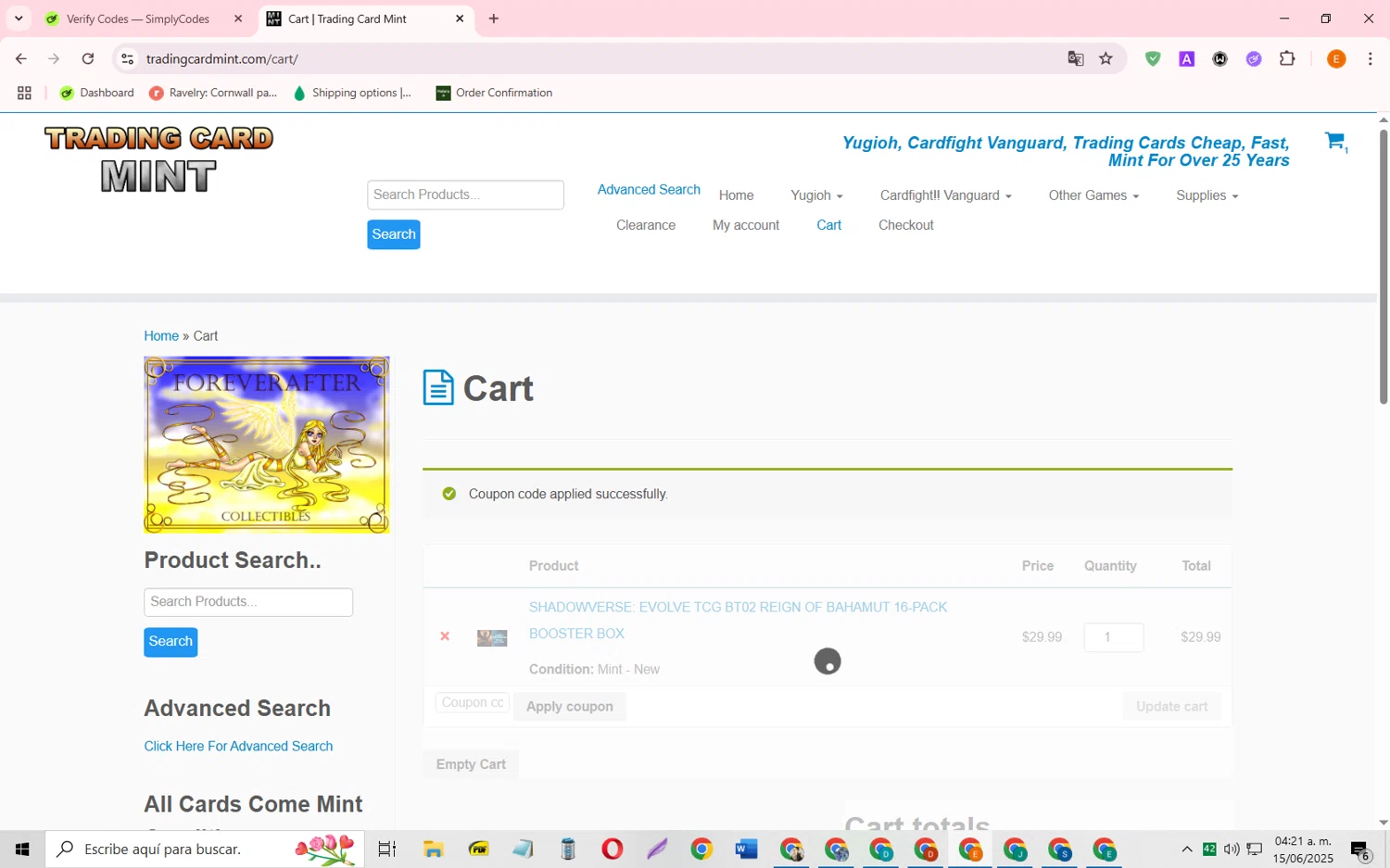Focus the sidebar Search Products field
The height and width of the screenshot is (868, 1390).
(248, 602)
